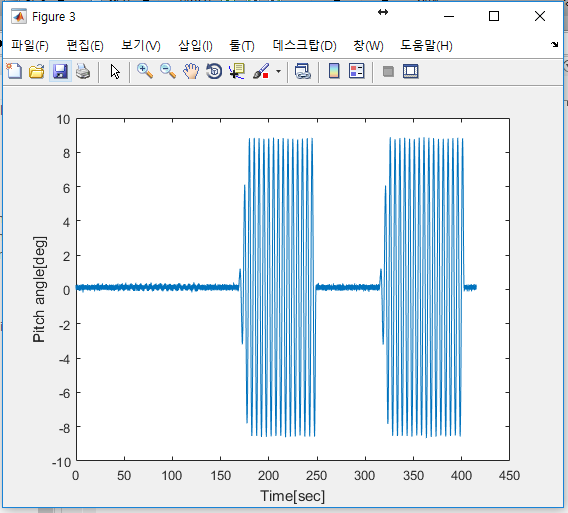The width and height of the screenshot is (568, 513).
Task: Open the 편집(E) menu
Action: pyautogui.click(x=85, y=46)
